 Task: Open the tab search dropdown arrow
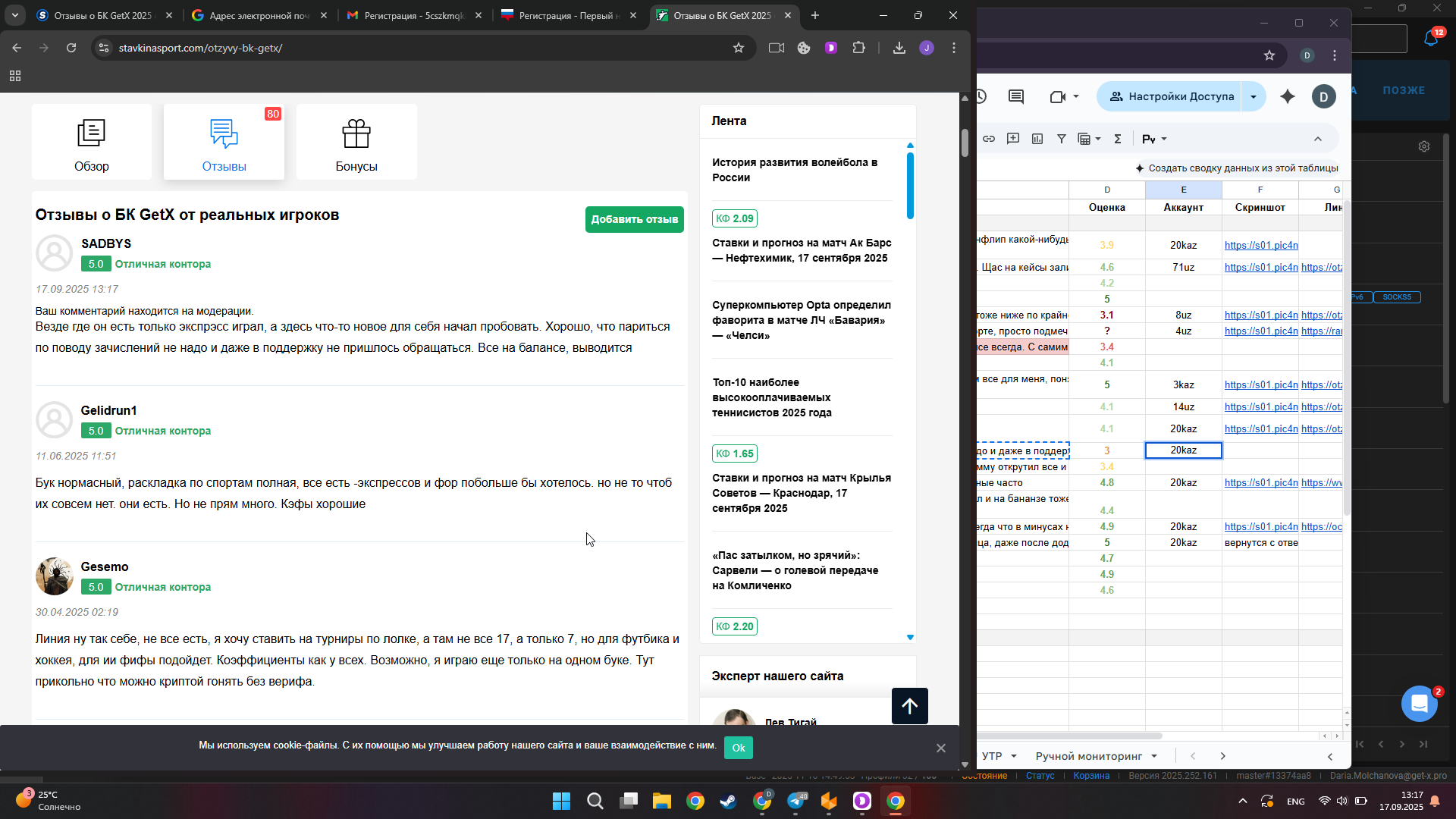(15, 15)
